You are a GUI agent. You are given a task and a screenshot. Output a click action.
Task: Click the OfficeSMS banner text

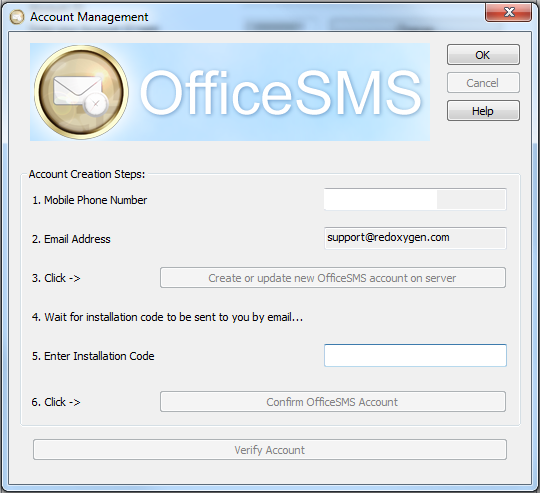(x=280, y=92)
